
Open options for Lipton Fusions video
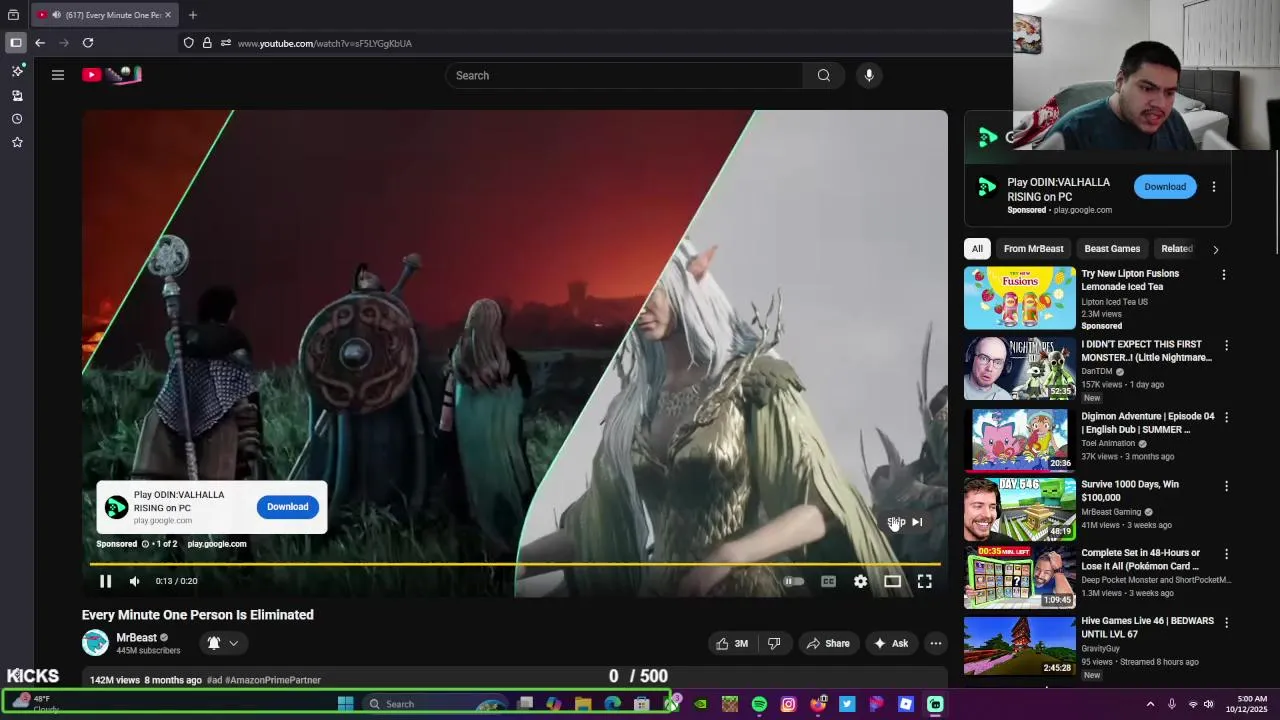1224,274
